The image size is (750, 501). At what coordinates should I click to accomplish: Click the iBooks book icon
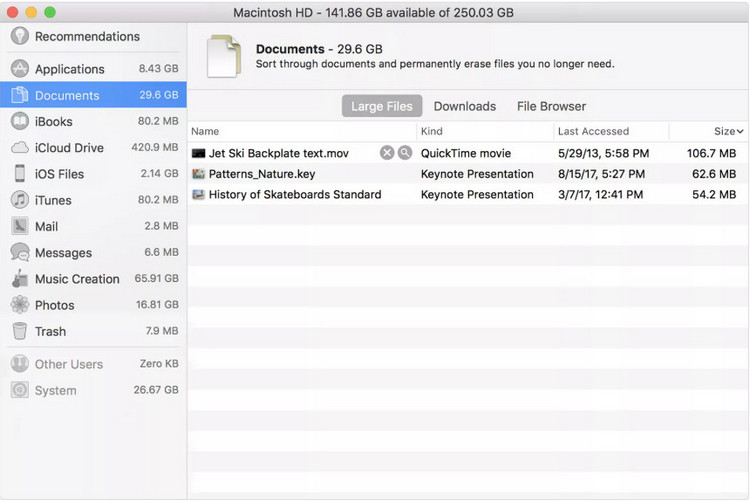click(x=20, y=121)
